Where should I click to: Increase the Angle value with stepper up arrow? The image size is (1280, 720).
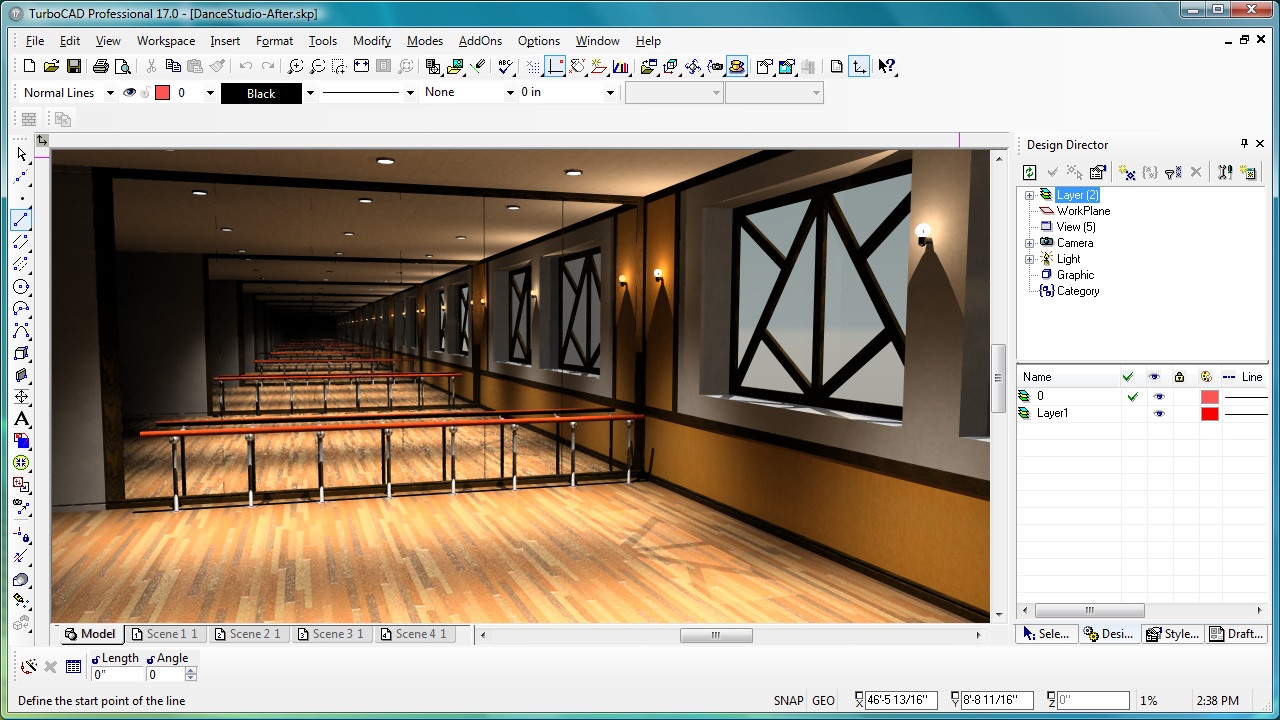pos(191,671)
